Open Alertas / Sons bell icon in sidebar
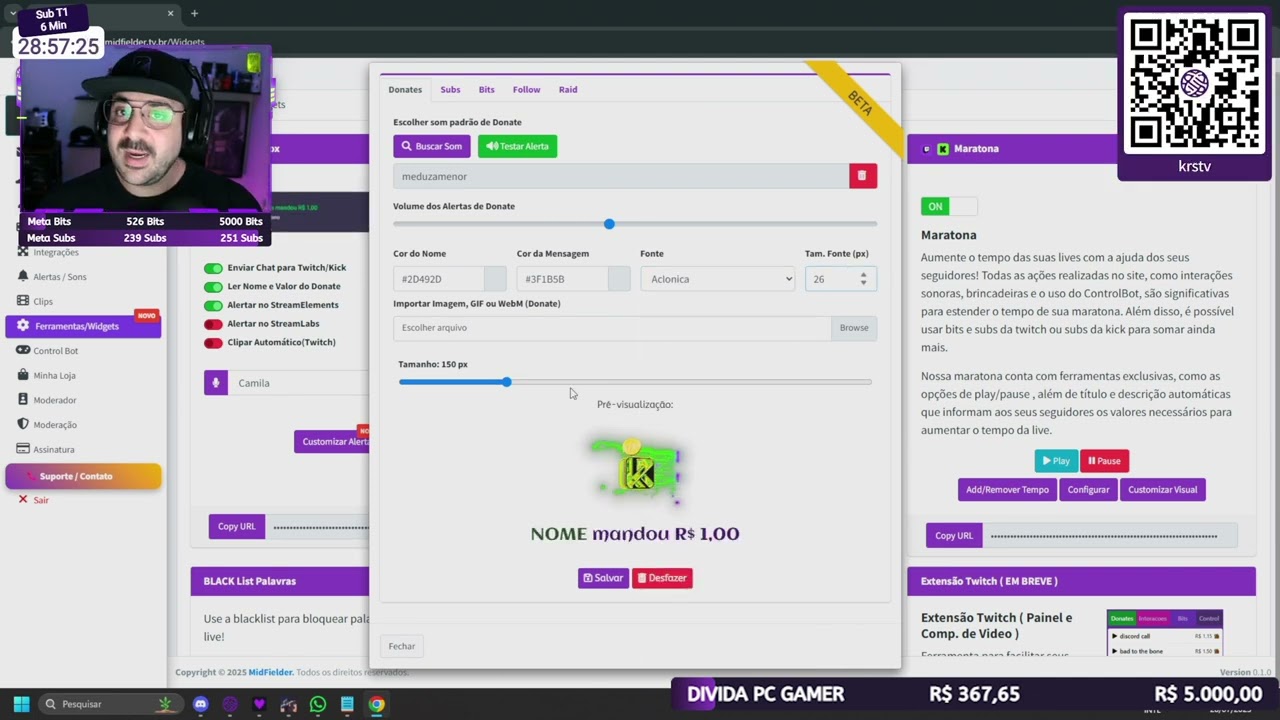Viewport: 1280px width, 720px height. point(23,276)
